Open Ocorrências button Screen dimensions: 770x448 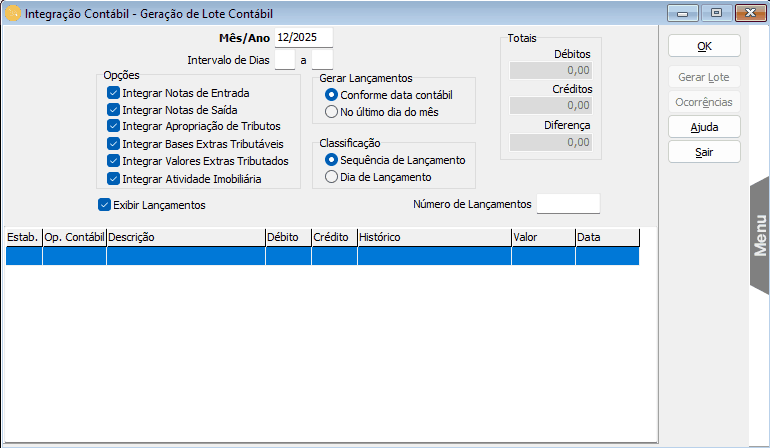coord(704,102)
